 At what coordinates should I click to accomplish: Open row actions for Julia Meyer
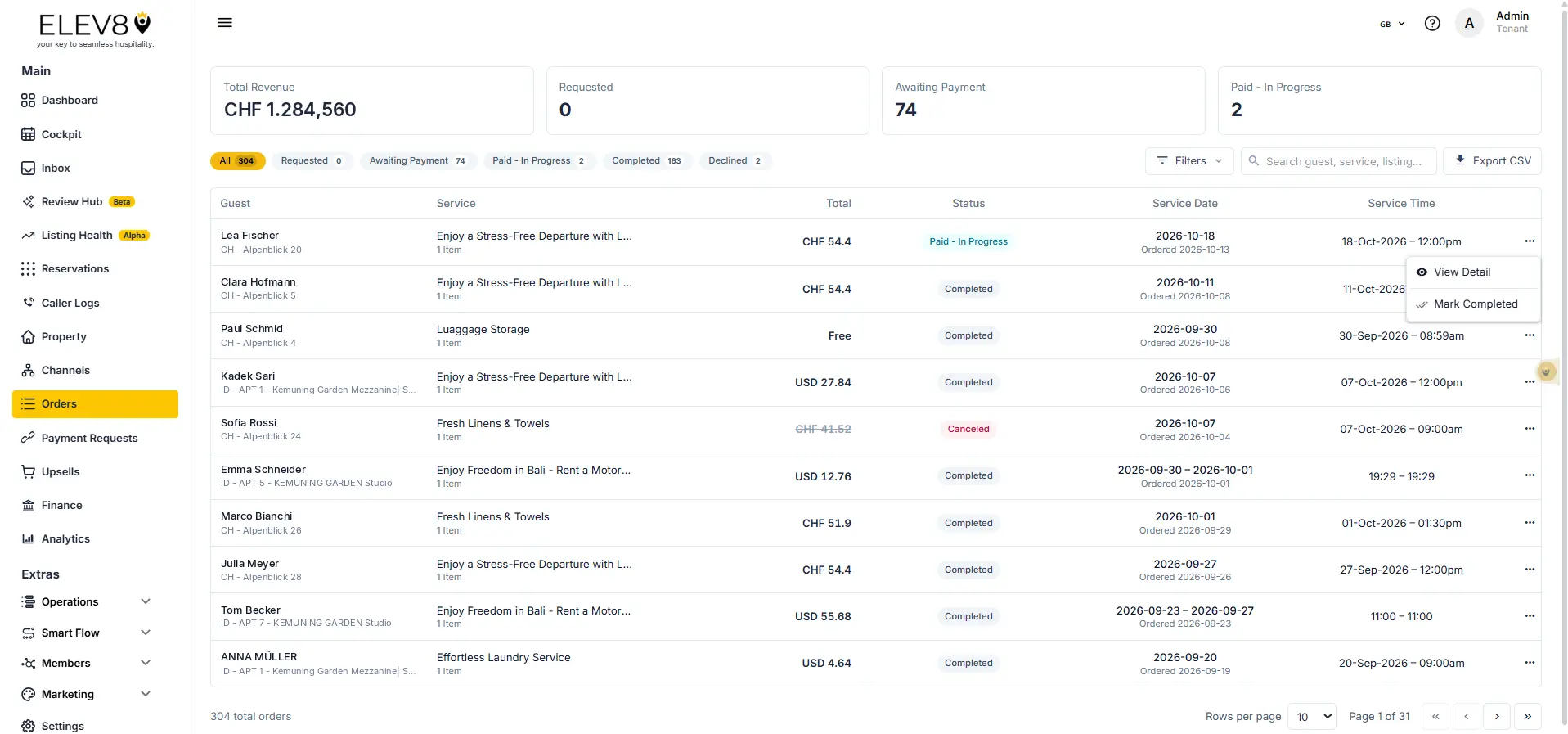[1530, 570]
